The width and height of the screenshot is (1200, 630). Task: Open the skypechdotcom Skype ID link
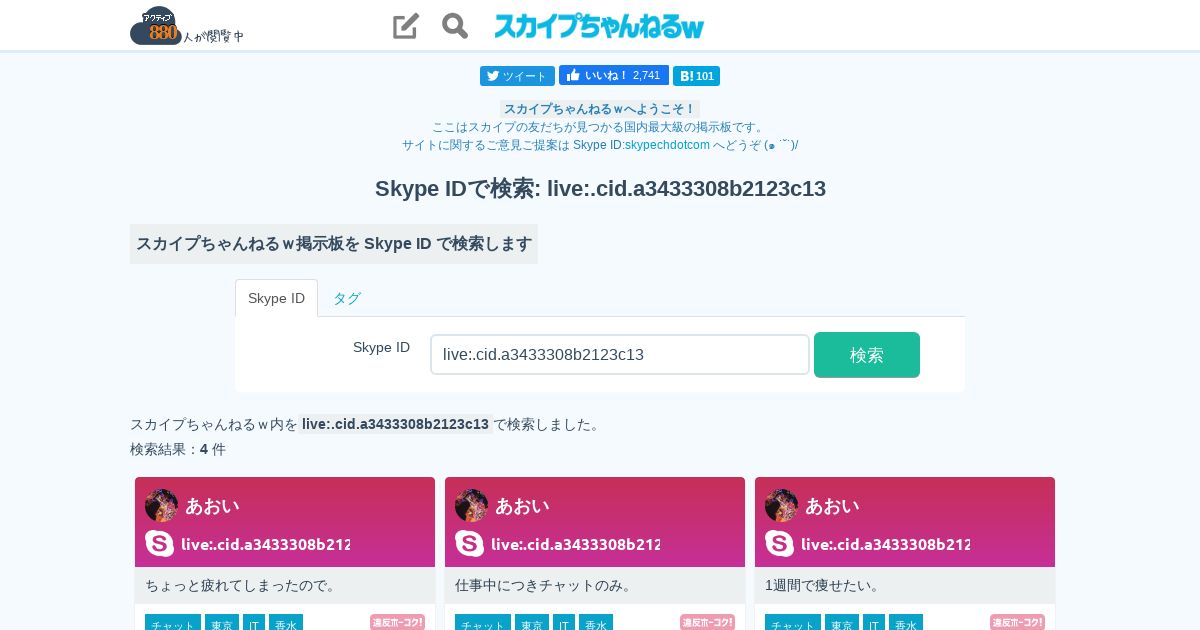click(x=667, y=145)
